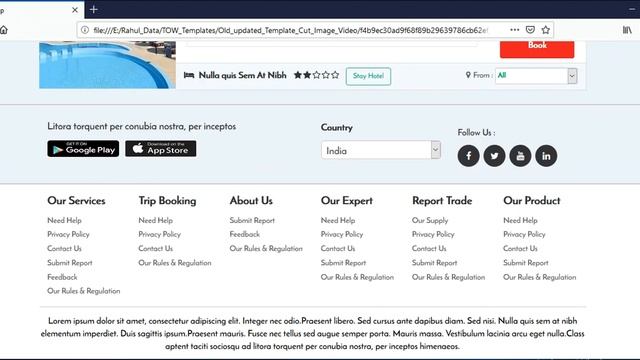This screenshot has height=360, width=640.
Task: Open Privacy Policy under Report Trade
Action: 433,234
